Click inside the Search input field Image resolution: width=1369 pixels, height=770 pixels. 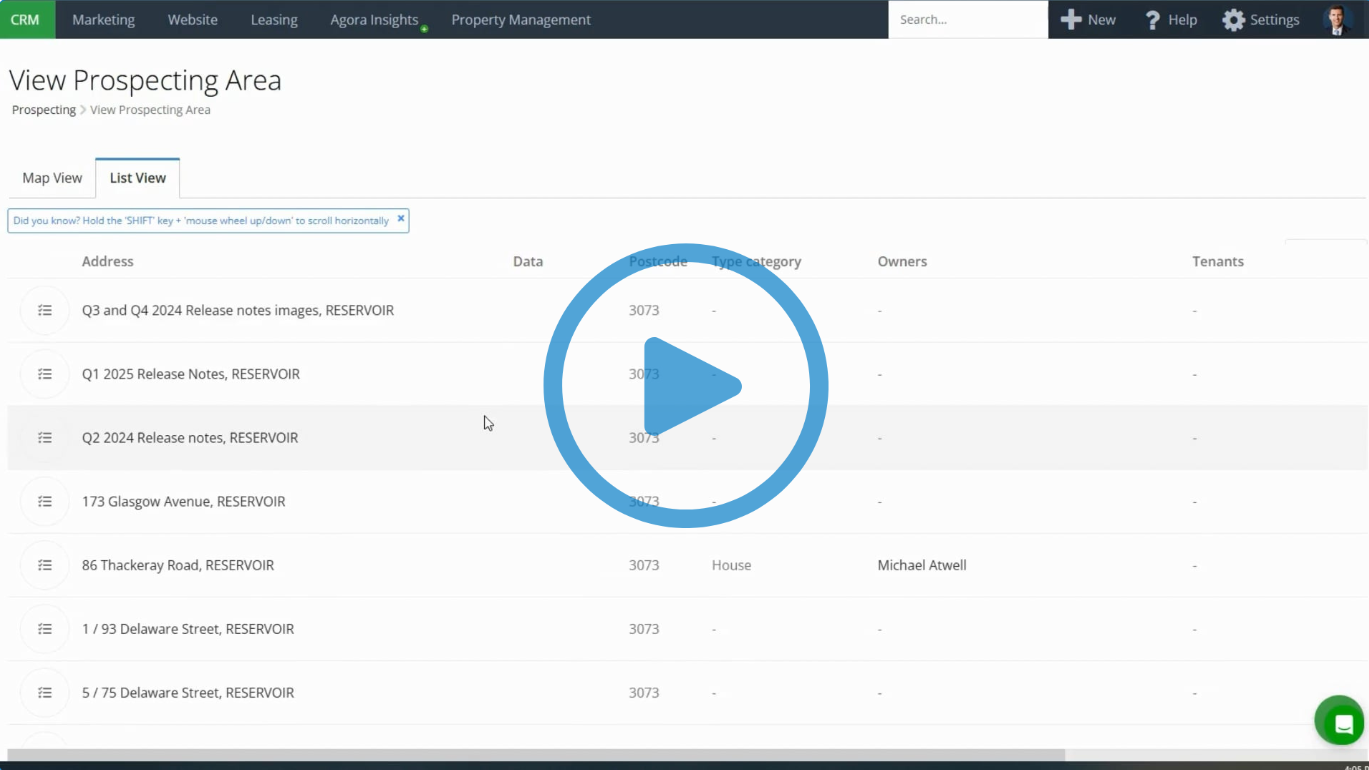click(x=967, y=20)
